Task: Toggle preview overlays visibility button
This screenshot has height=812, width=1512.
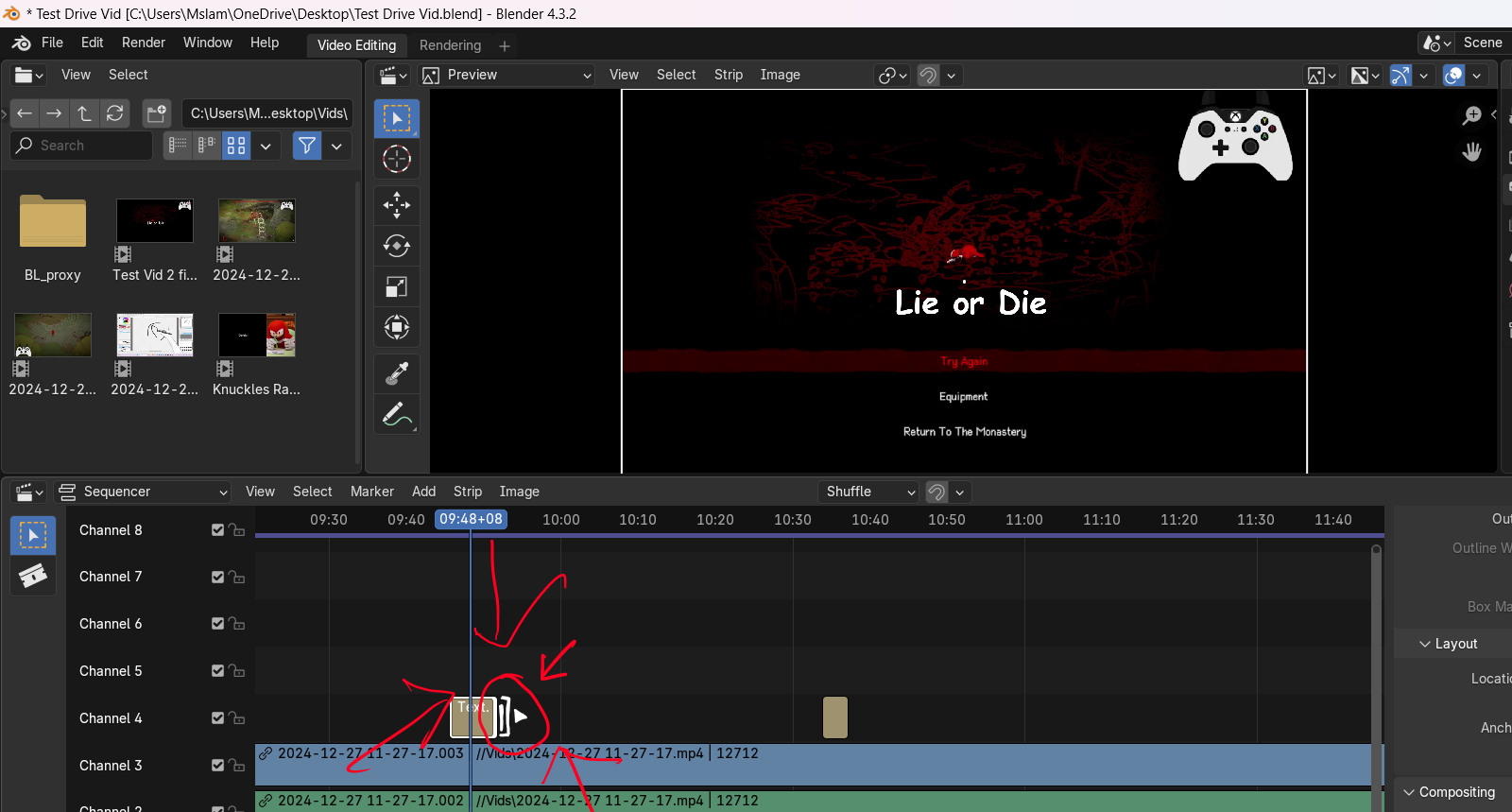Action: point(1453,76)
